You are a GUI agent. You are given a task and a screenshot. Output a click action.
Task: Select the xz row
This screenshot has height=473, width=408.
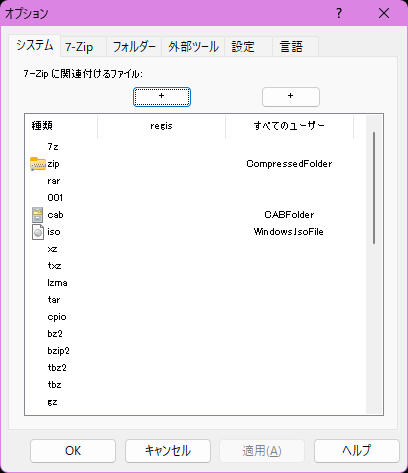(52, 249)
